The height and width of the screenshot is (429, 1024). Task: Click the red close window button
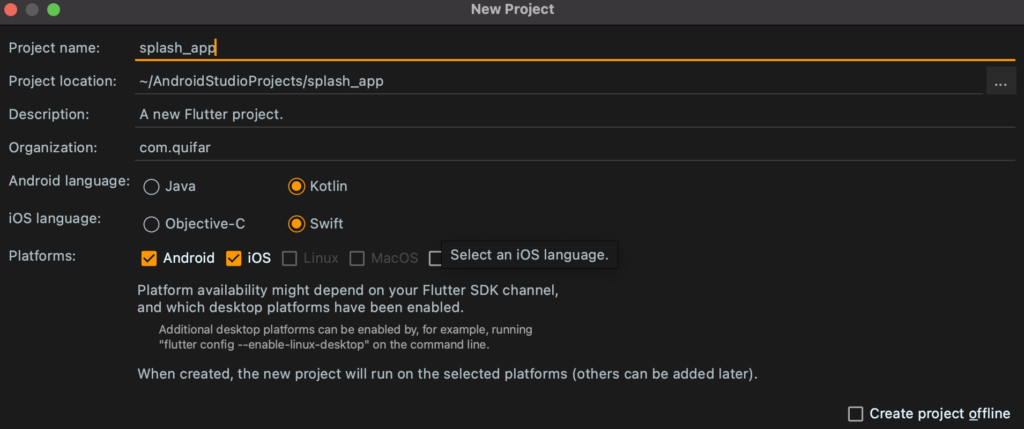click(11, 10)
